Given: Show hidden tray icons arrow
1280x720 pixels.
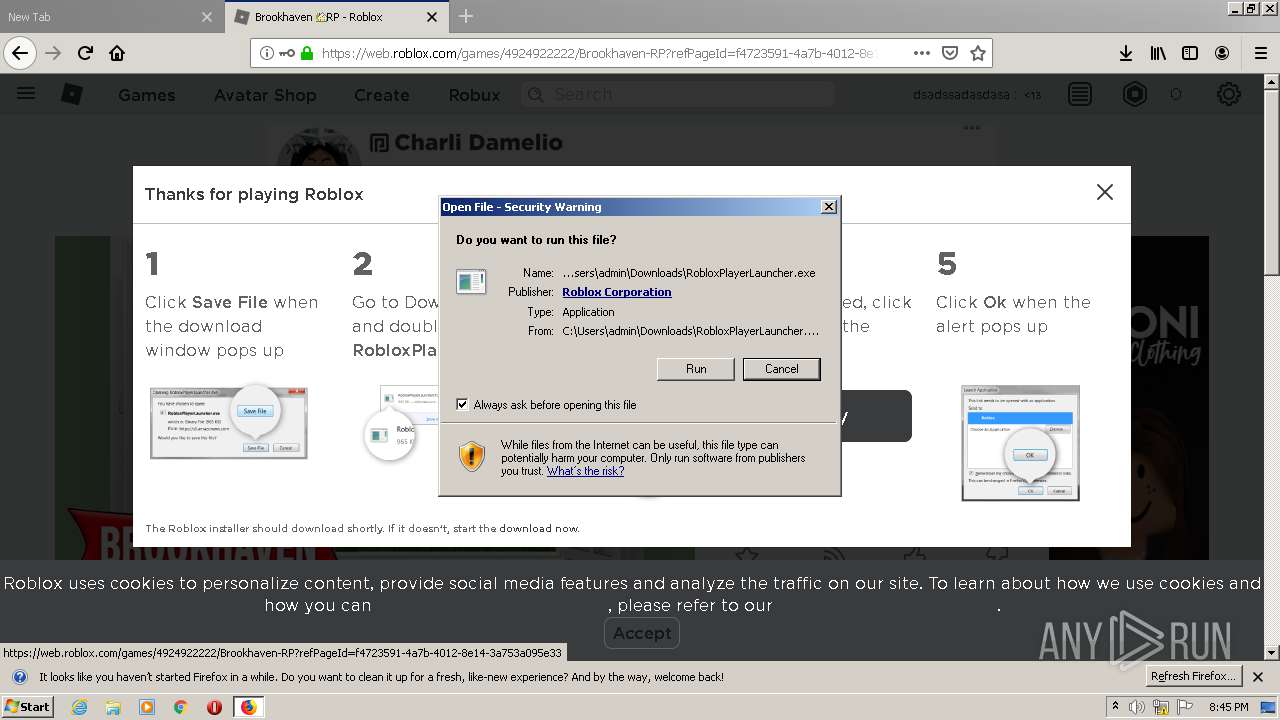Looking at the screenshot, I should 1116,707.
